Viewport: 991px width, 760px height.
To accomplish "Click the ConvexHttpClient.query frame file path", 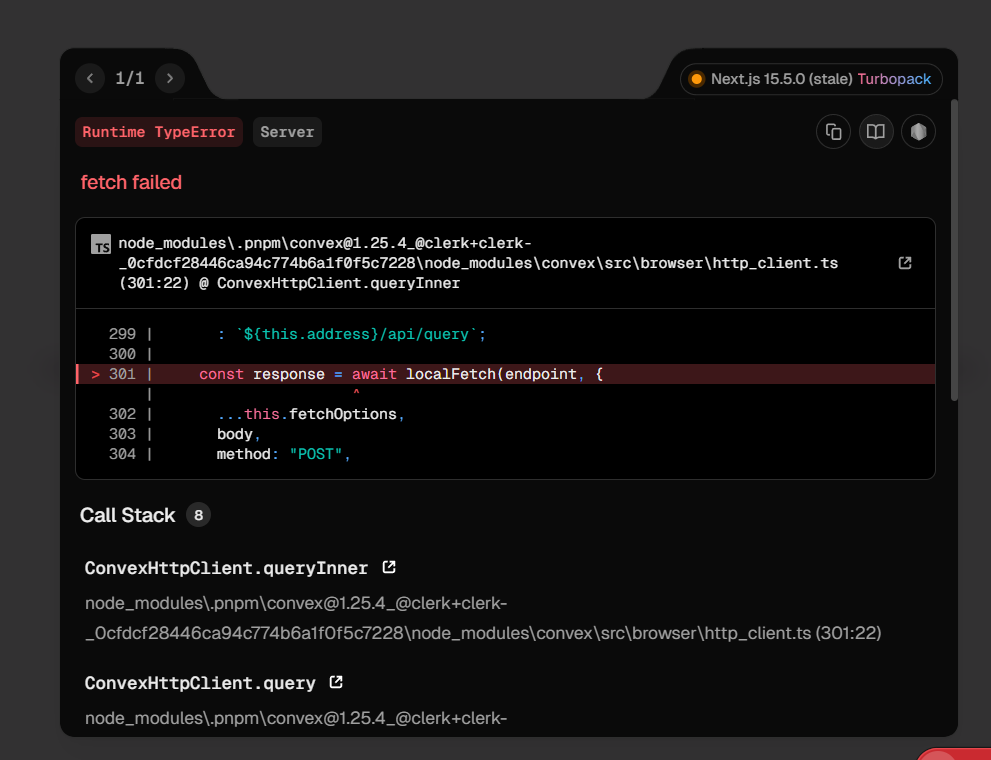I will [296, 718].
